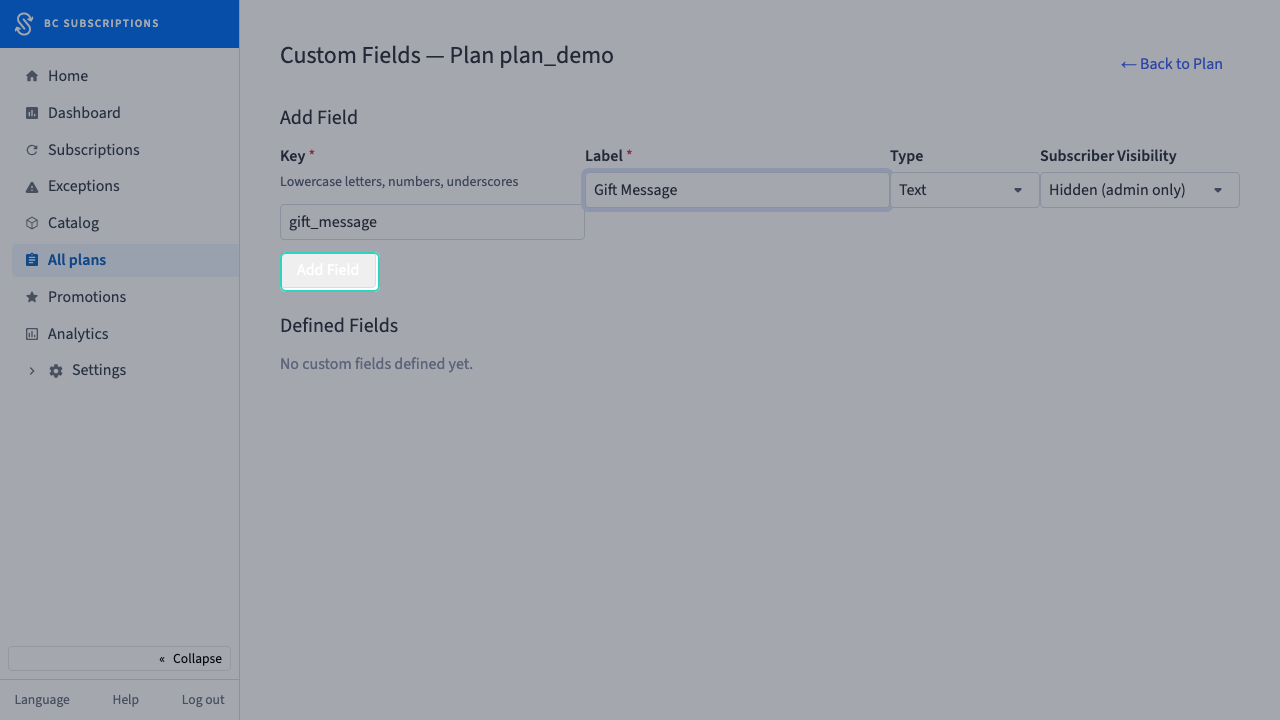Collapse the sidebar
Viewport: 1280px width, 720px height.
point(119,658)
